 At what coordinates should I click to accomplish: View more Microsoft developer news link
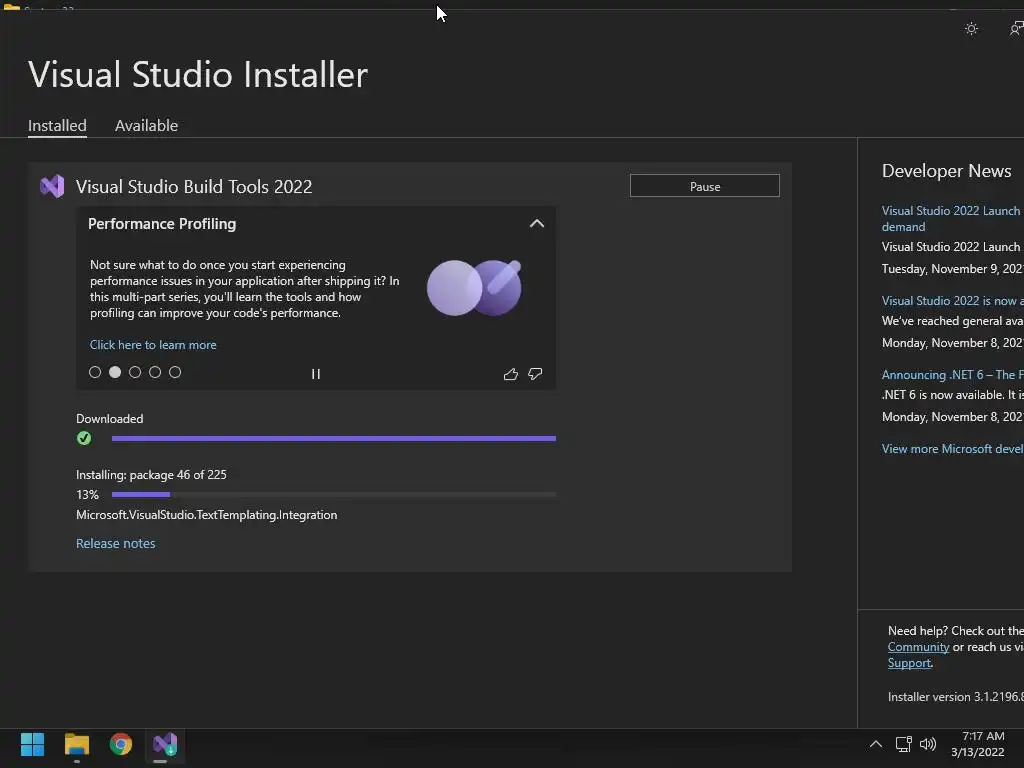(x=953, y=449)
